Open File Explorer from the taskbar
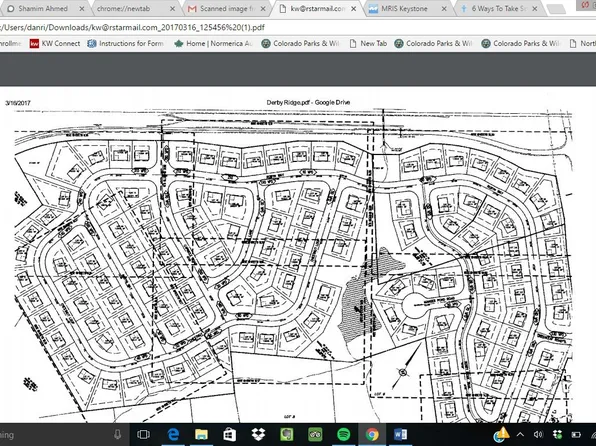Screen dimensions: 596x446 (x=201, y=434)
